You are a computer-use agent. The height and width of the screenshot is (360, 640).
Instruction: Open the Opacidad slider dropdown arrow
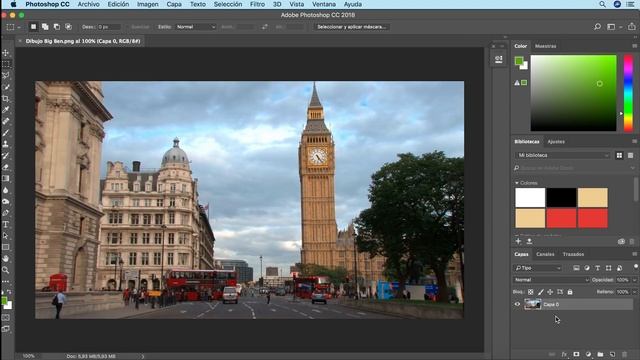pyautogui.click(x=635, y=280)
